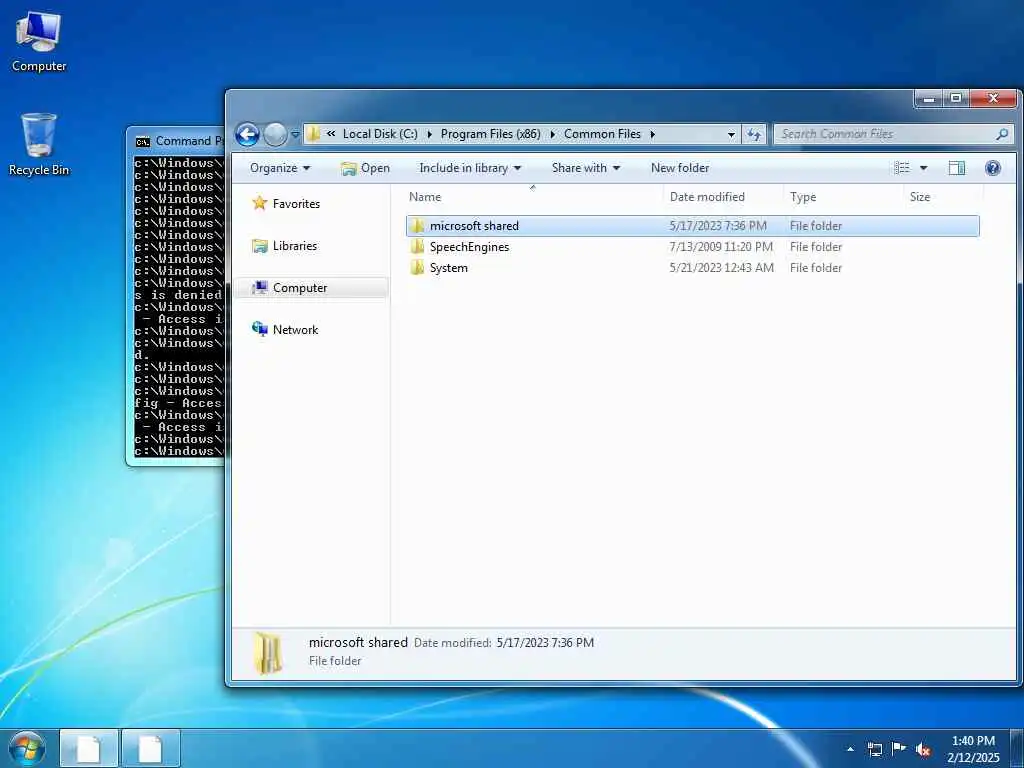Click the microsoft shared folder icon
Image resolution: width=1024 pixels, height=768 pixels.
tap(417, 226)
